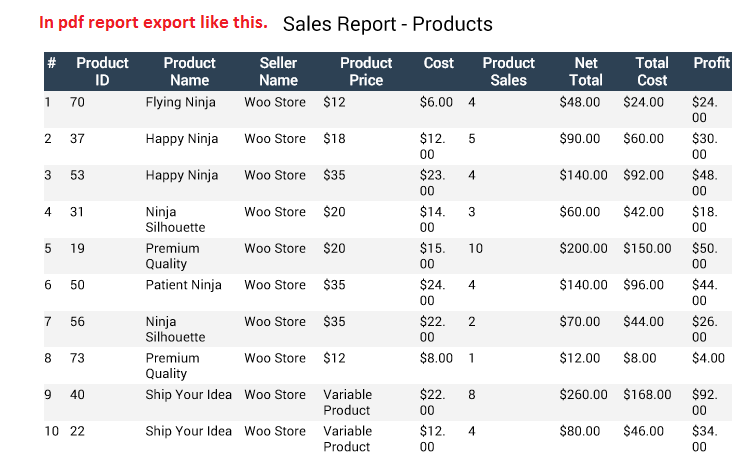The image size is (754, 473).
Task: Click Variable Product price in row 9
Action: tap(348, 402)
